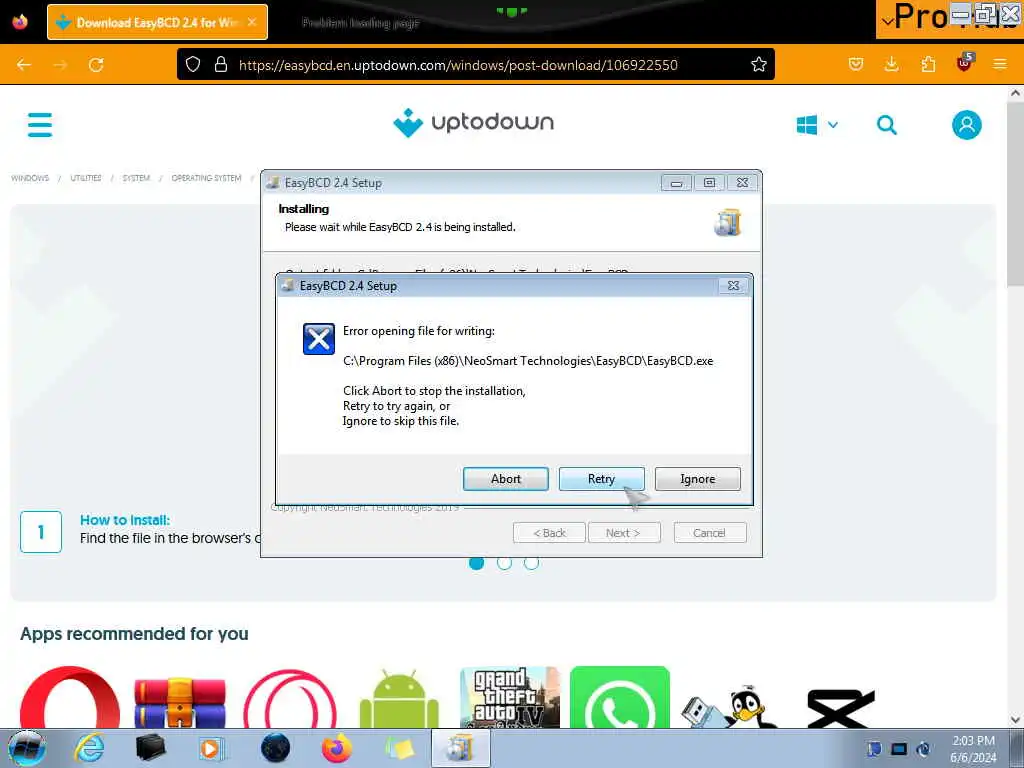Click the Firefox logo in title bar

tap(20, 22)
